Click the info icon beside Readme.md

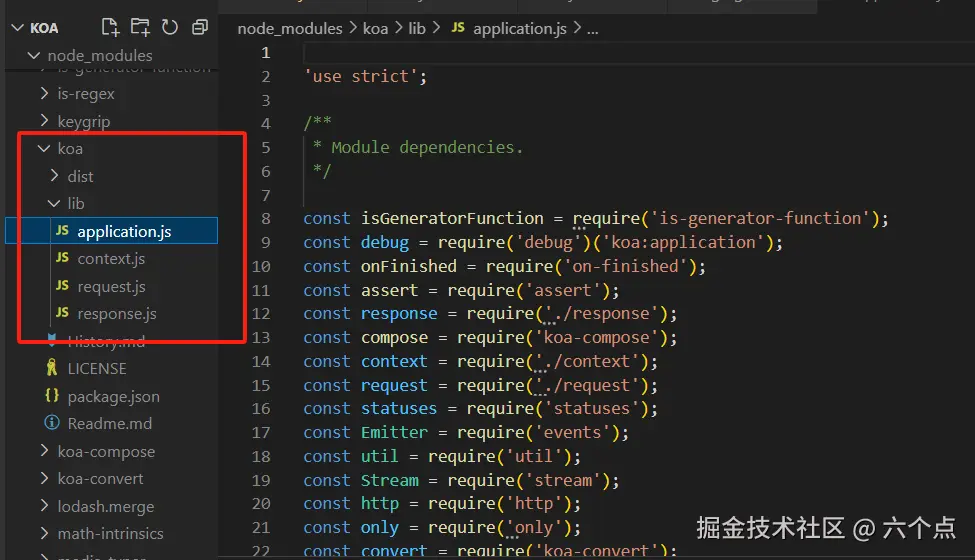click(x=52, y=423)
